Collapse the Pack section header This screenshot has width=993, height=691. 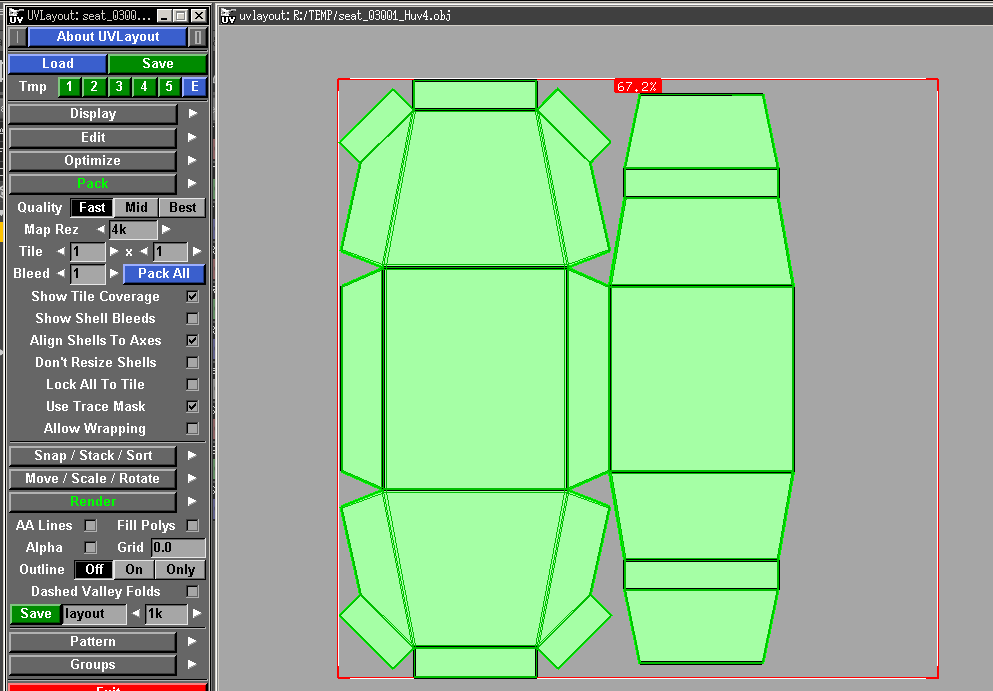click(x=93, y=183)
